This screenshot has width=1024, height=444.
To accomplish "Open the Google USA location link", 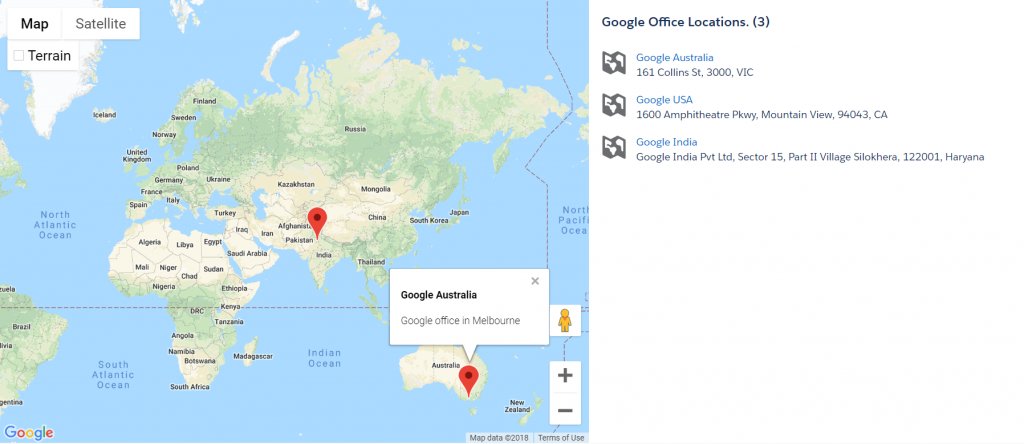I will coord(664,100).
